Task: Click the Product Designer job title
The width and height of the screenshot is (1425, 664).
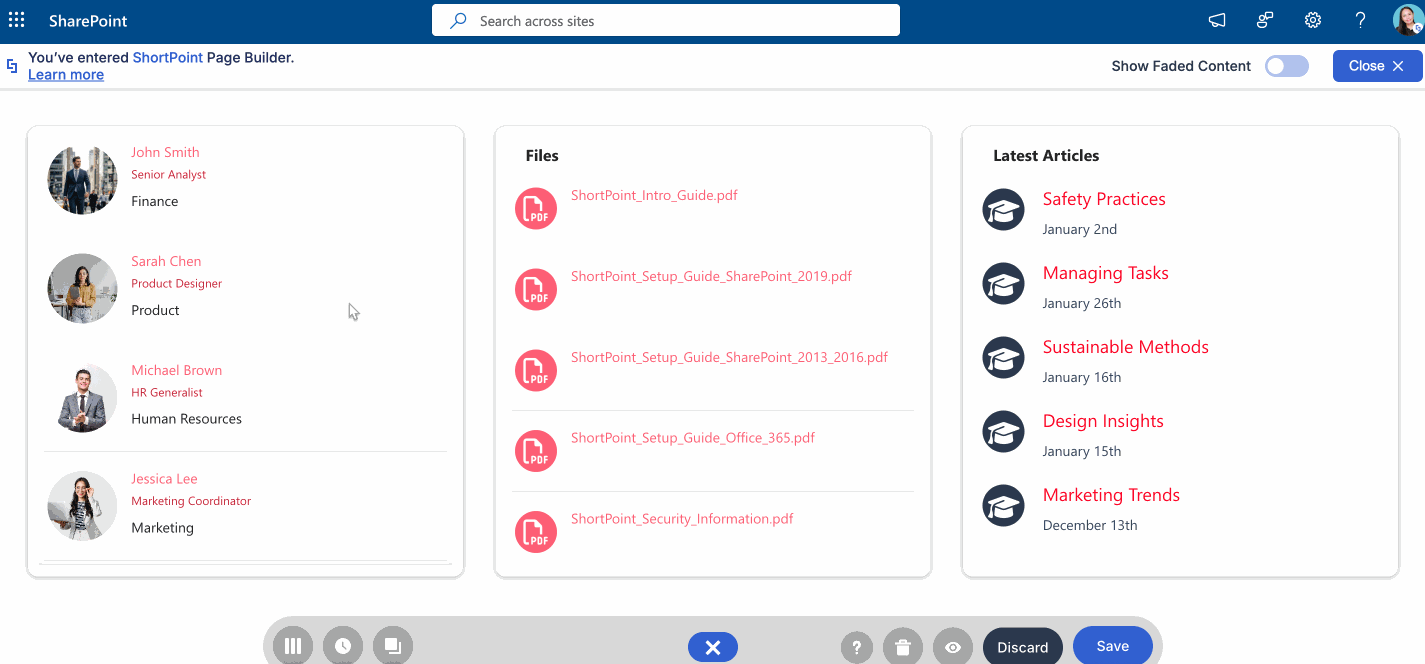Action: pyautogui.click(x=176, y=284)
